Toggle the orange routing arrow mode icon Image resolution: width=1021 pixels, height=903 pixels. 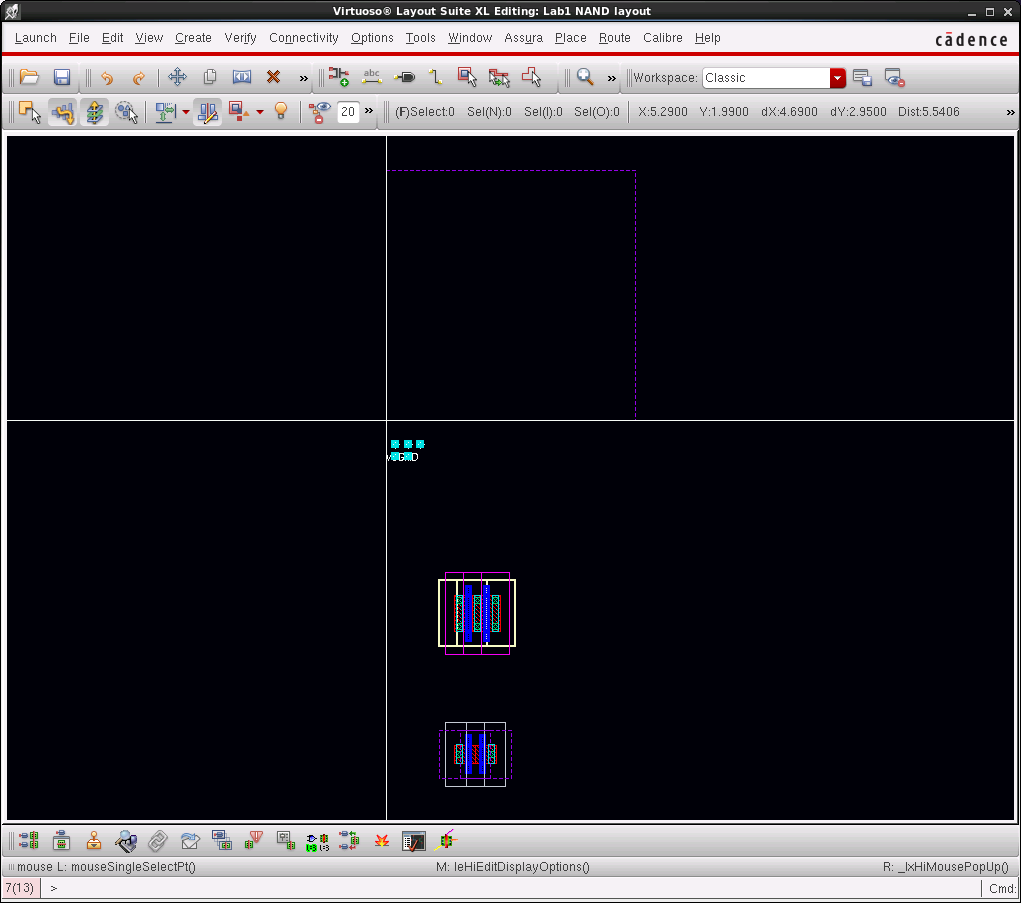tap(63, 112)
